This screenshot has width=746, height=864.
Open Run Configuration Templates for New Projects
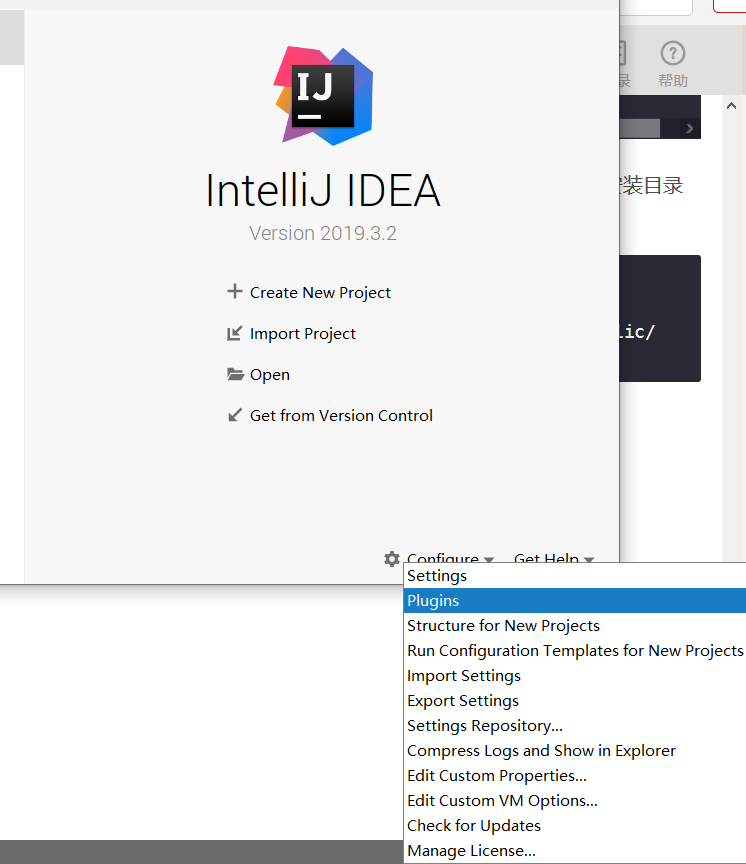[575, 651]
